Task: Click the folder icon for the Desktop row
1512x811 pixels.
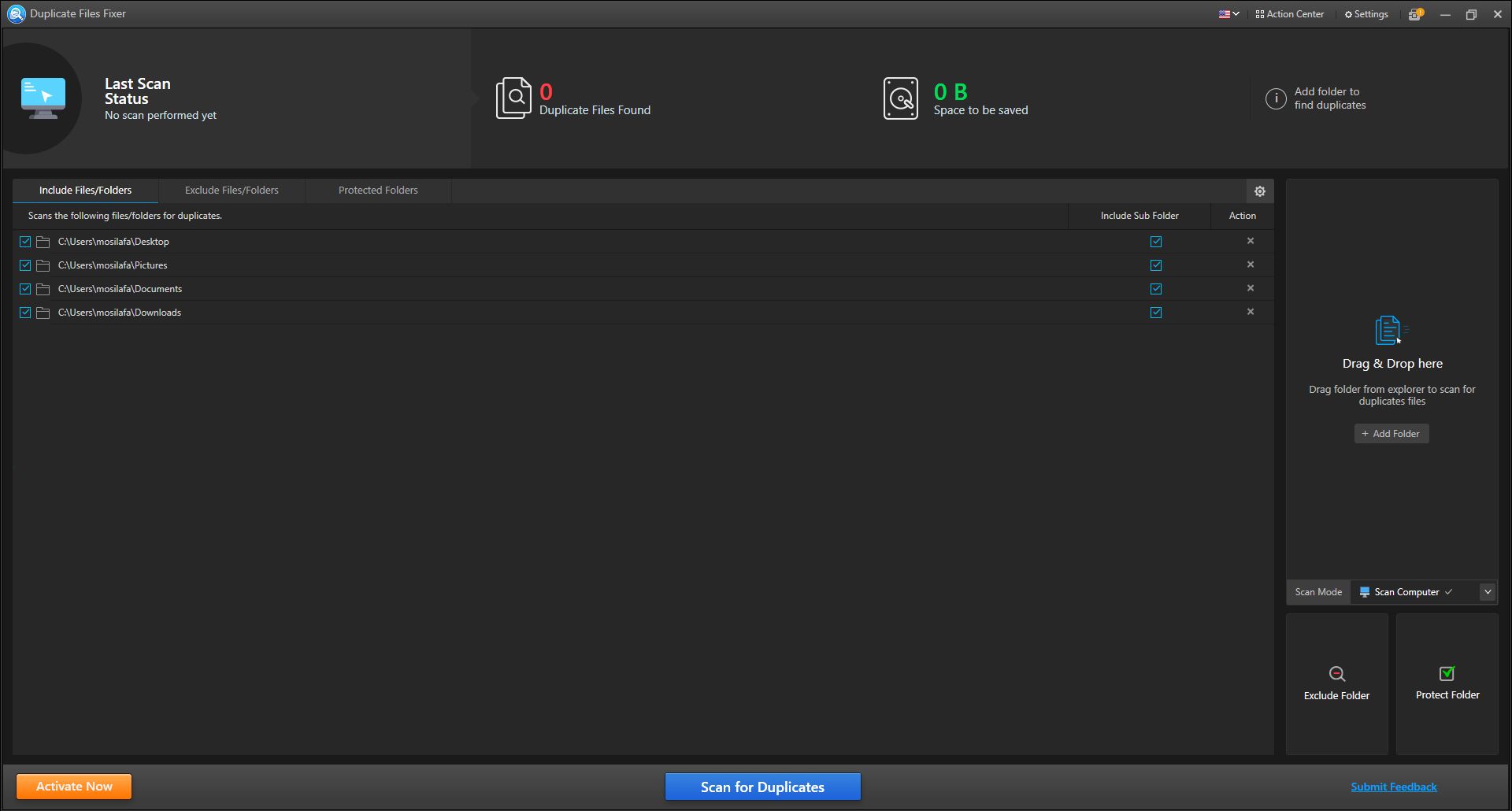Action: tap(43, 242)
